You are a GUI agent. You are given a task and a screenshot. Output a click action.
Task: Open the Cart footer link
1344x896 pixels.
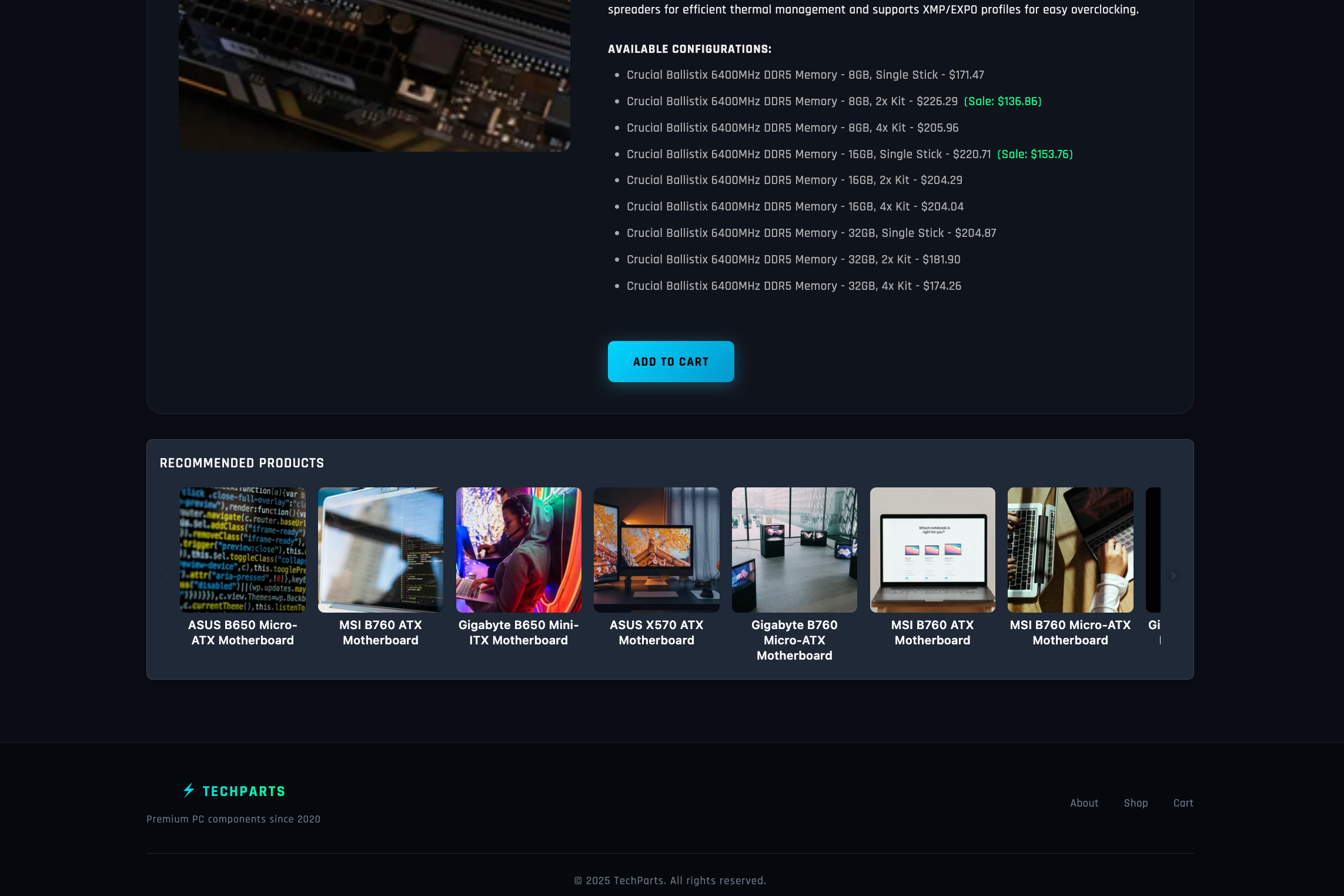[1183, 803]
